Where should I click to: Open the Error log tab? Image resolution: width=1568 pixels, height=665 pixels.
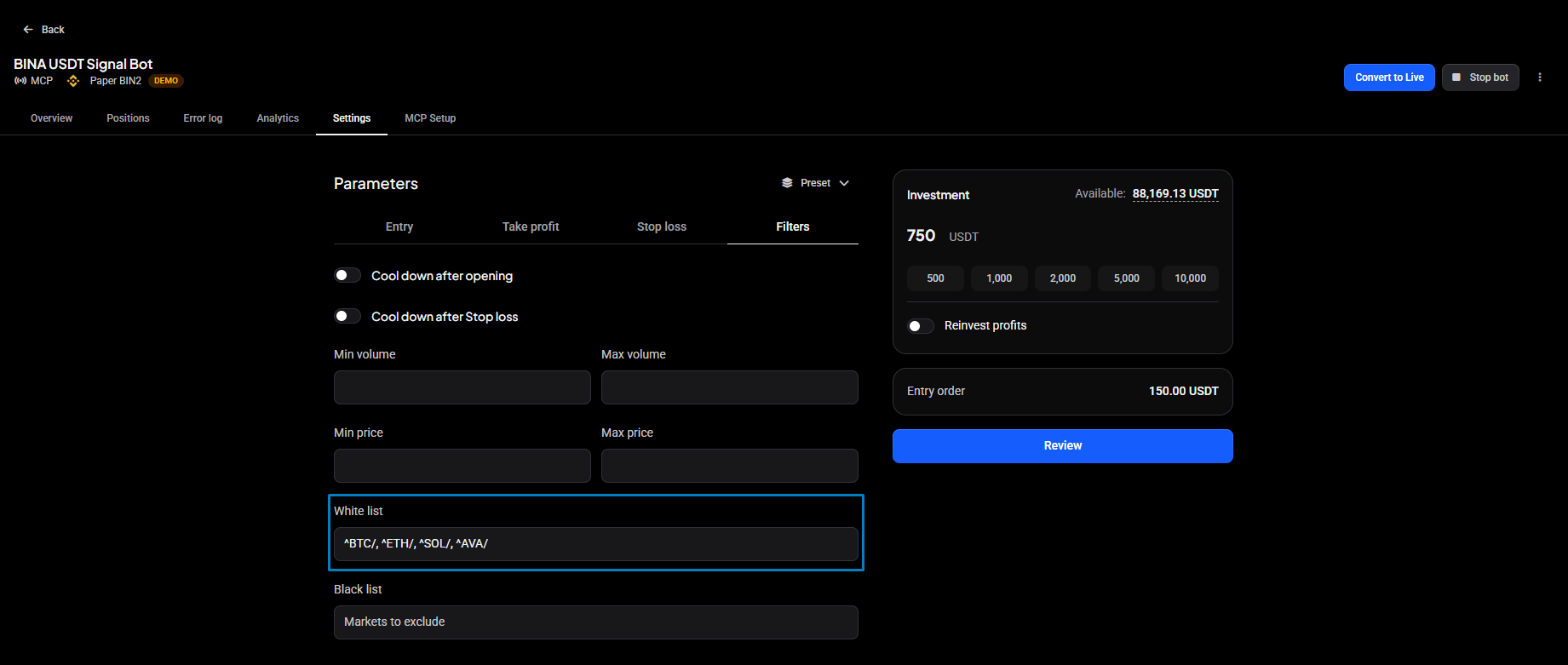(203, 118)
